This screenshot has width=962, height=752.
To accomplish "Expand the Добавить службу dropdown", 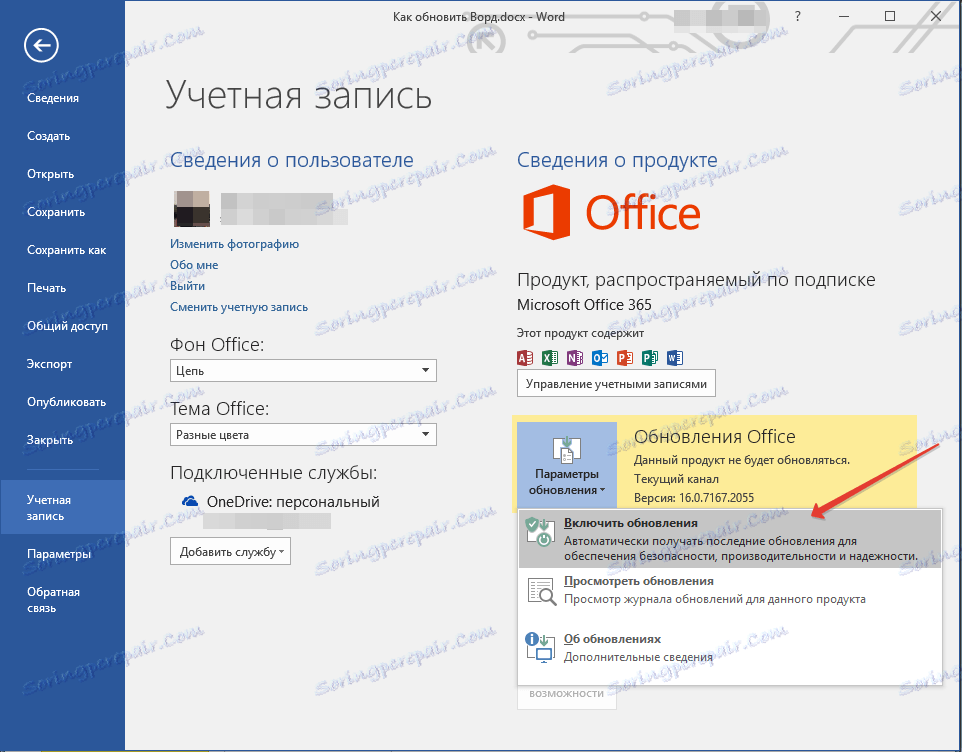I will 230,551.
